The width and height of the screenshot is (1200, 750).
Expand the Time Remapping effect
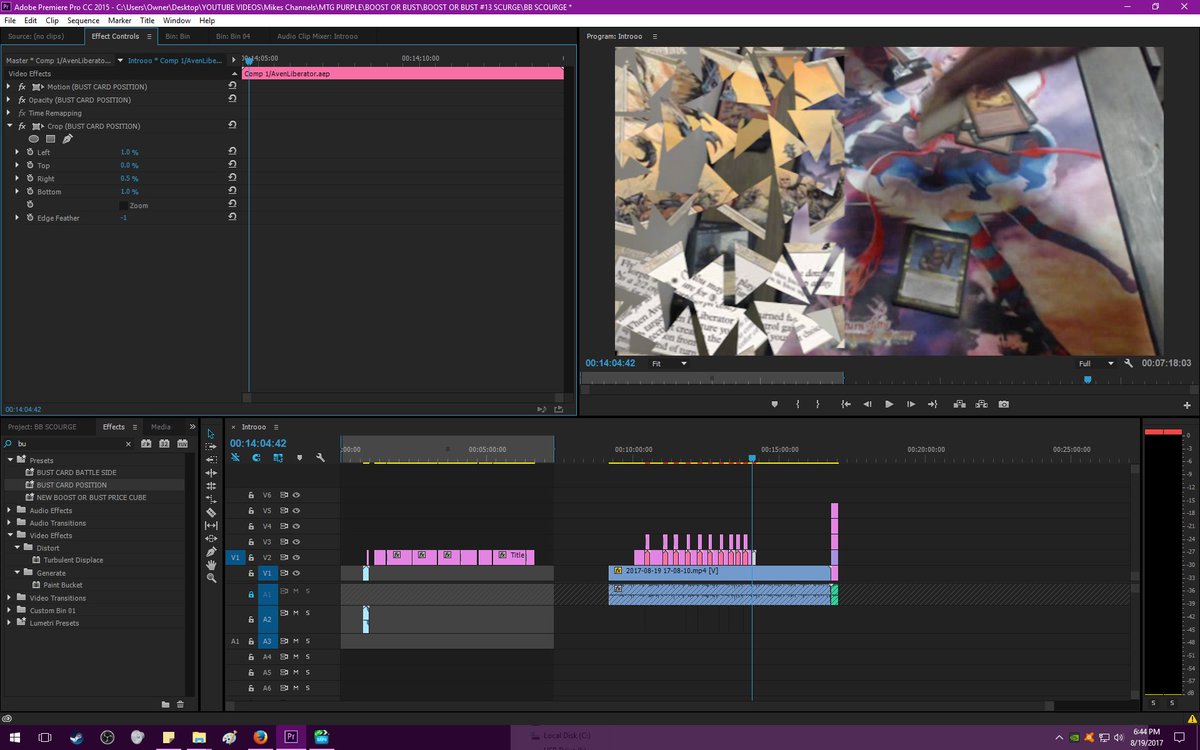click(x=9, y=113)
